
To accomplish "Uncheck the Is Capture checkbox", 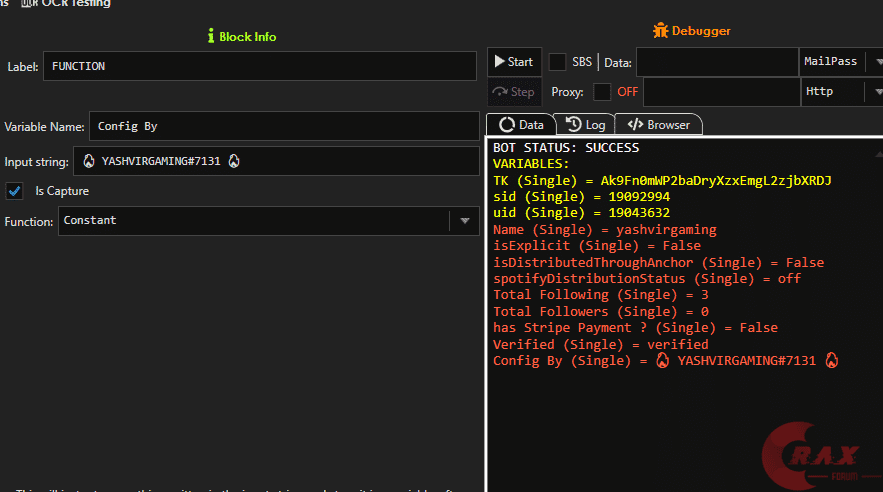I will point(15,191).
